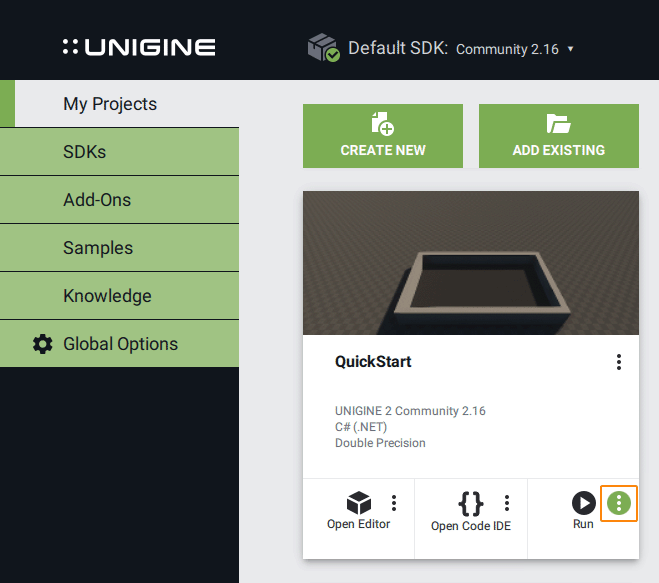The image size is (659, 583).
Task: Expand the Community 2.16 SDK dropdown
Action: coord(515,49)
